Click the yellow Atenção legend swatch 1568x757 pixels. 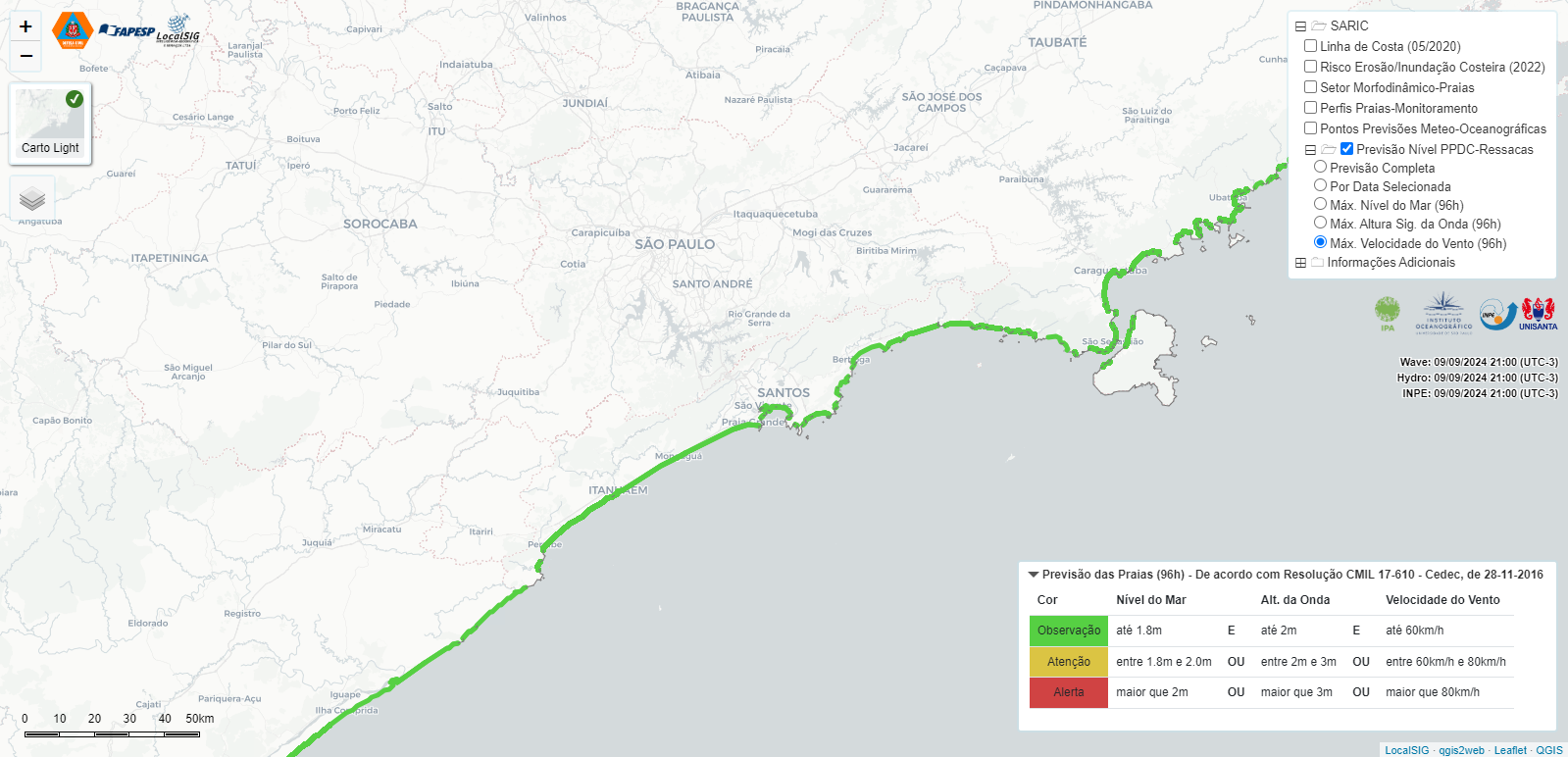click(x=1069, y=662)
